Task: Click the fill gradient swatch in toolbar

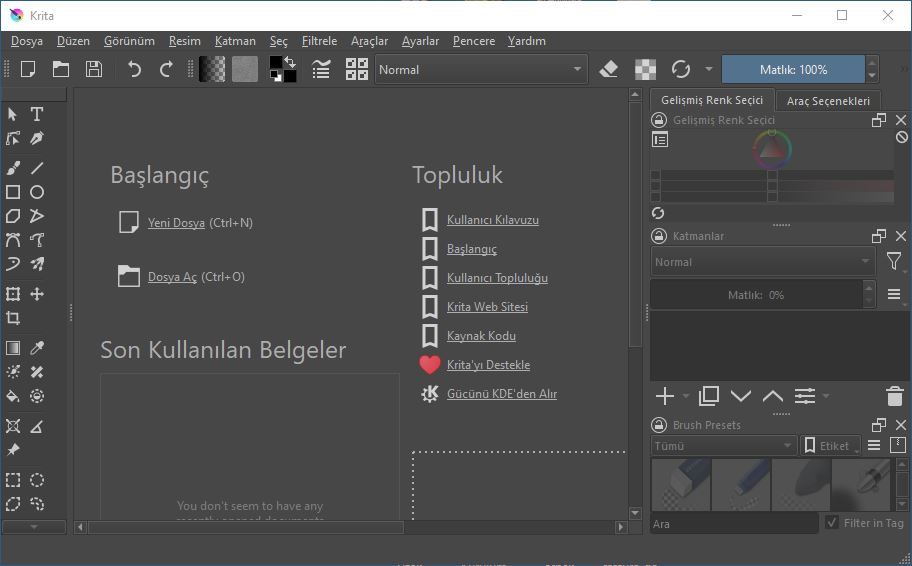Action: click(212, 69)
